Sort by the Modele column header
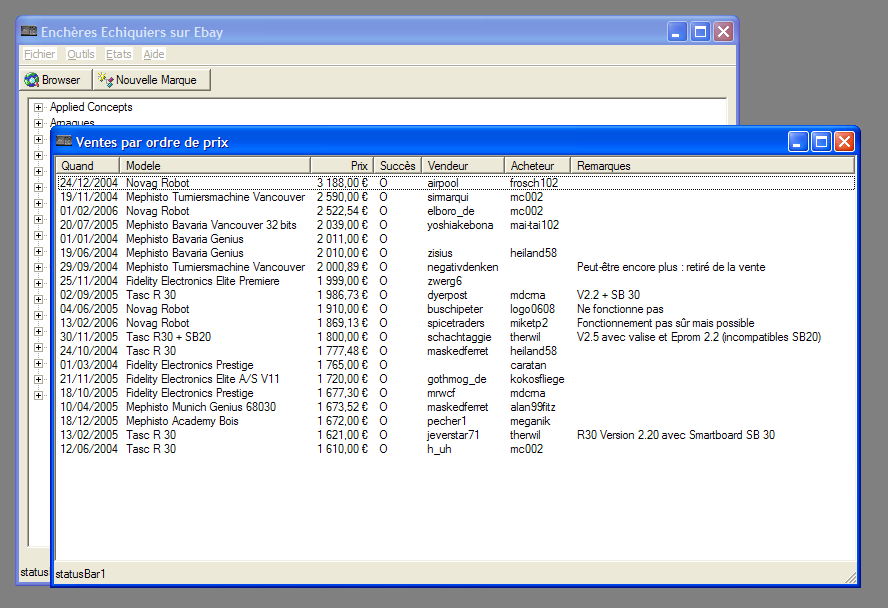Image resolution: width=888 pixels, height=608 pixels. coord(215,165)
